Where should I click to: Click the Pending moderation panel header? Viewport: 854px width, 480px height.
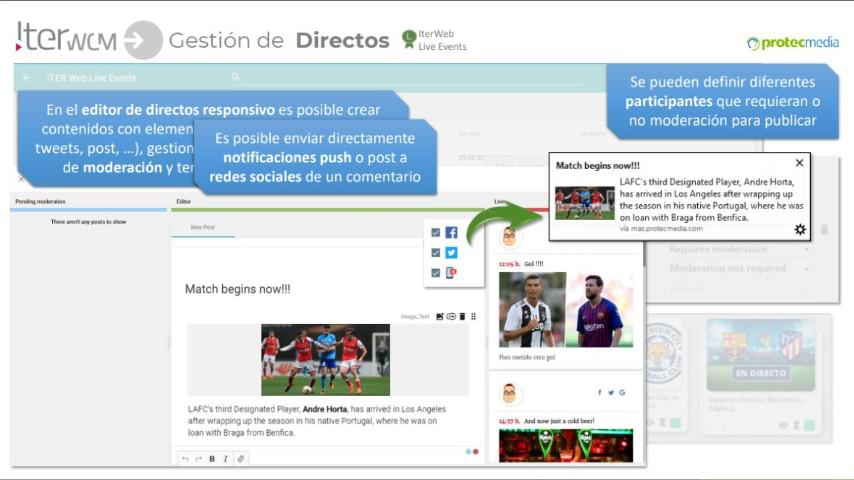coord(40,202)
